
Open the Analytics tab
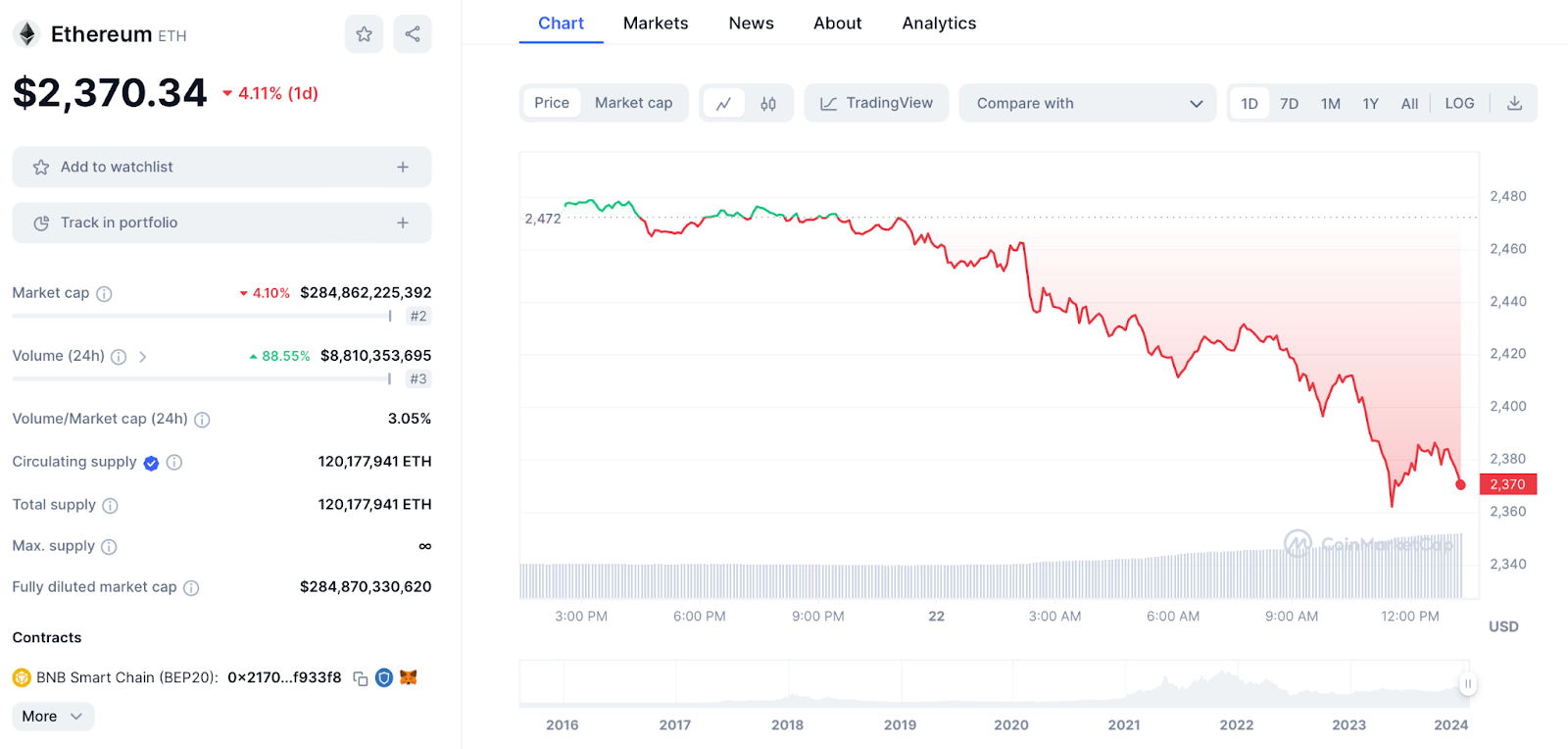tap(939, 24)
